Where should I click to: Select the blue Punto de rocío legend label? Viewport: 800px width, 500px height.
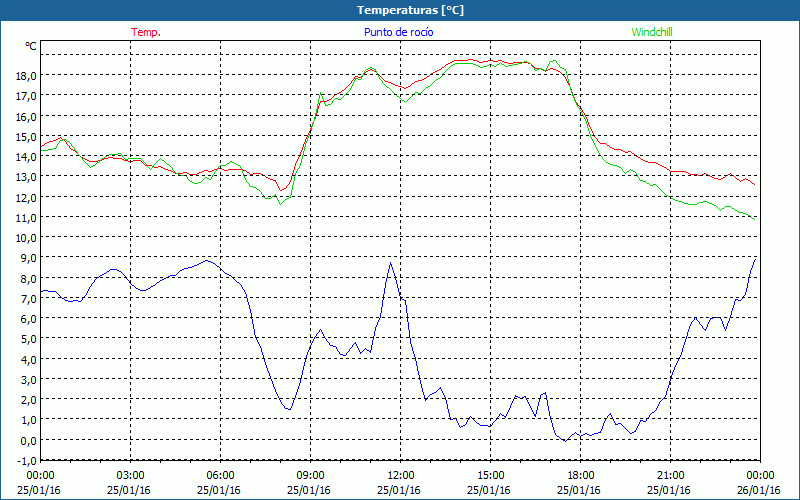(x=398, y=32)
